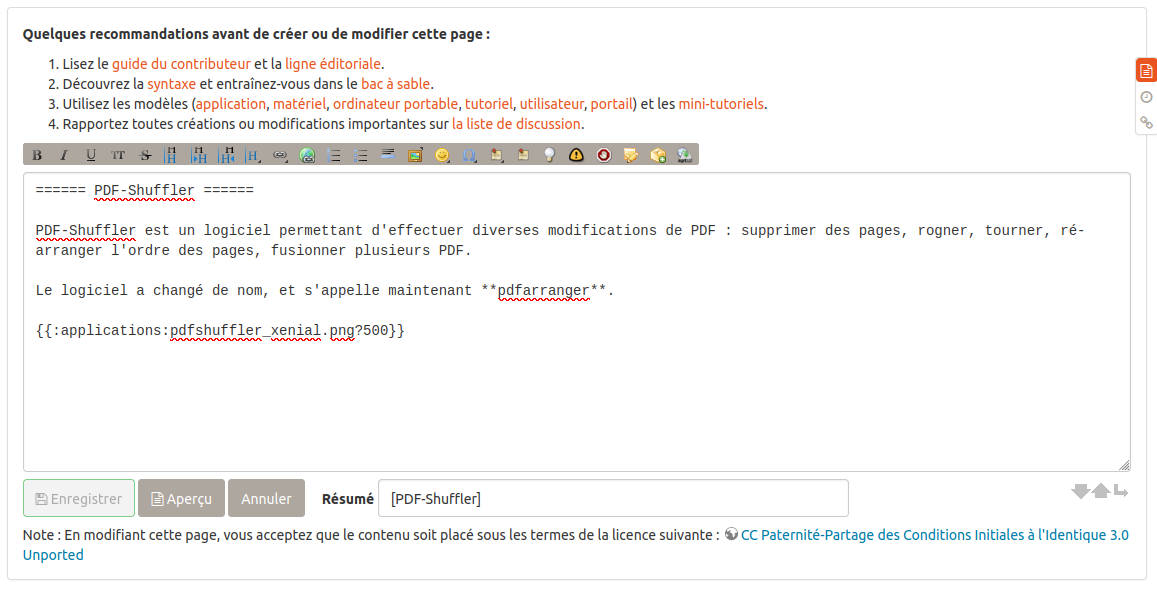The width and height of the screenshot is (1157, 593).
Task: Open the CC Paternité-Partage license link
Action: click(x=934, y=535)
